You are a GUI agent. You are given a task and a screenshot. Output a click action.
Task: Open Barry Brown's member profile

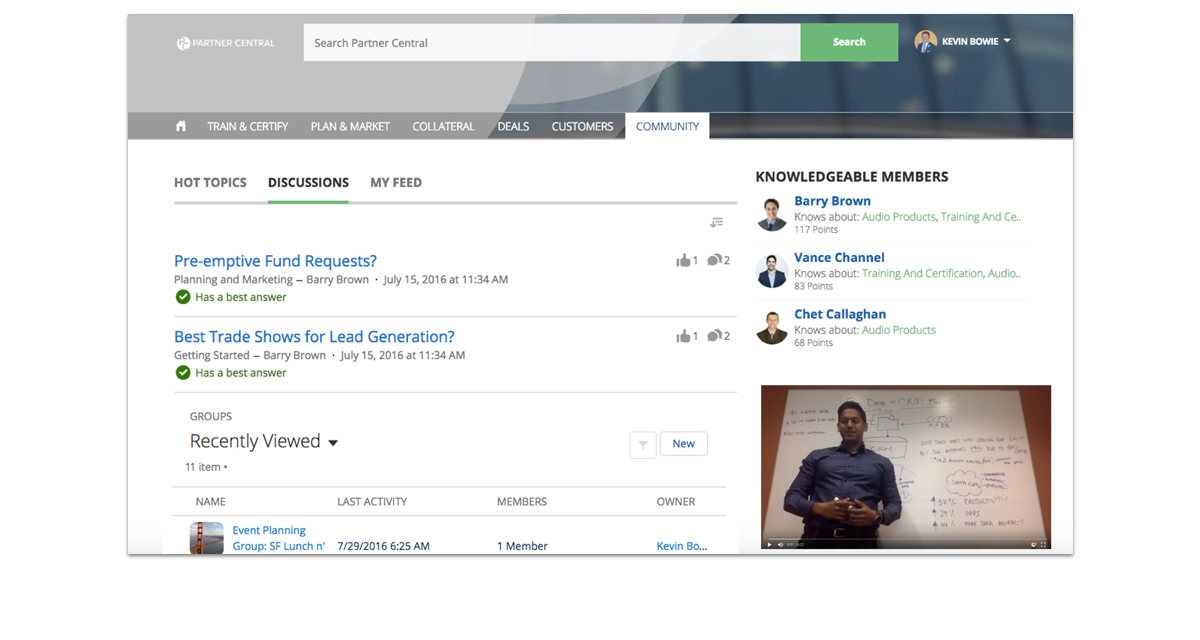click(832, 201)
